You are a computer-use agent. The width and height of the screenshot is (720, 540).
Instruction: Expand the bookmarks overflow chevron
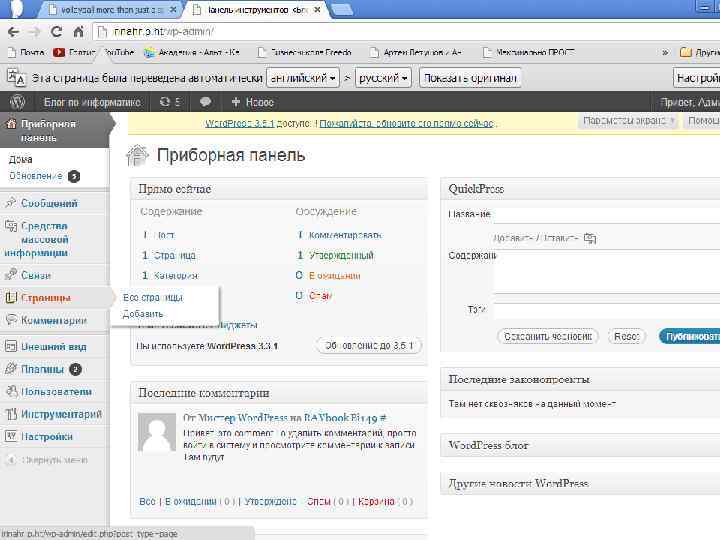click(x=664, y=52)
